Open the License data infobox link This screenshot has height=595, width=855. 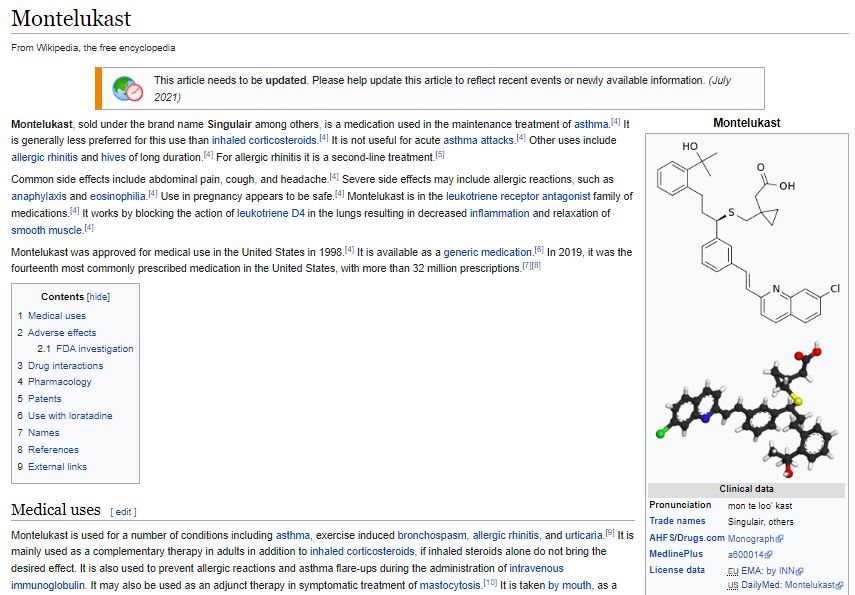[677, 570]
